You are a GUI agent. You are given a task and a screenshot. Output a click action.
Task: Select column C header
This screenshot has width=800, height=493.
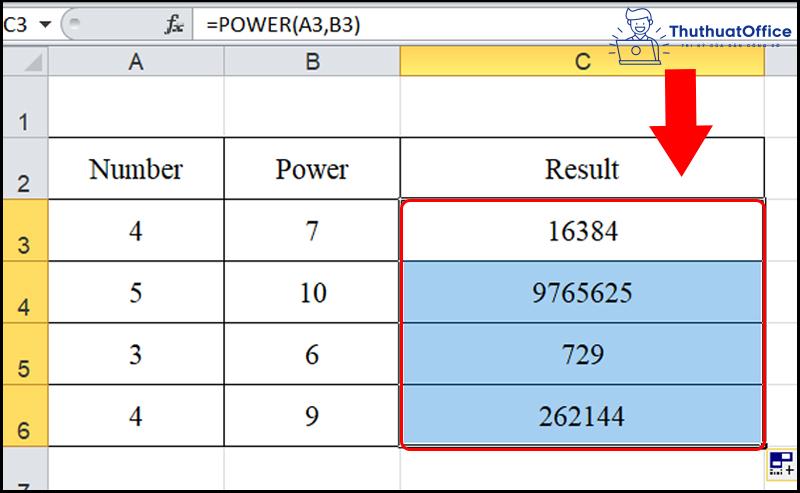[582, 61]
